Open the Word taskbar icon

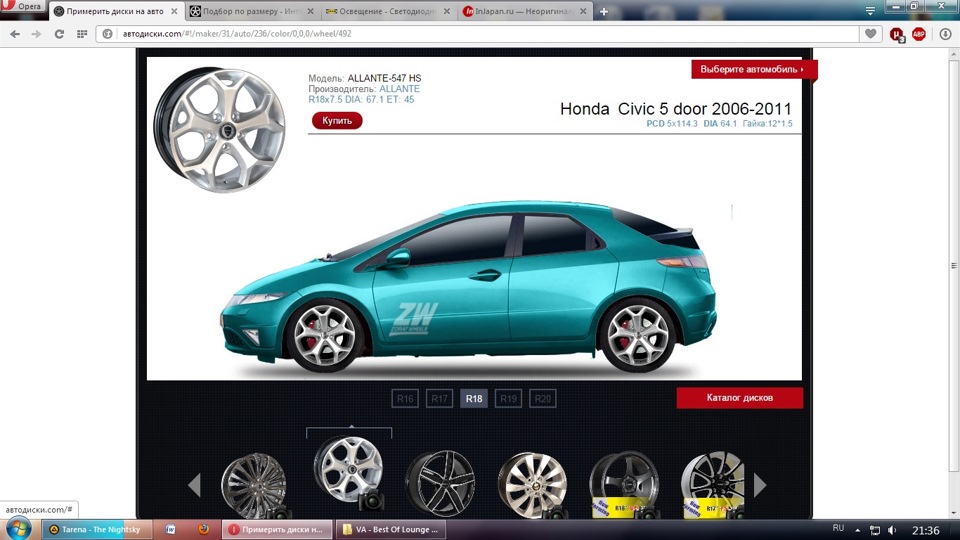click(171, 530)
